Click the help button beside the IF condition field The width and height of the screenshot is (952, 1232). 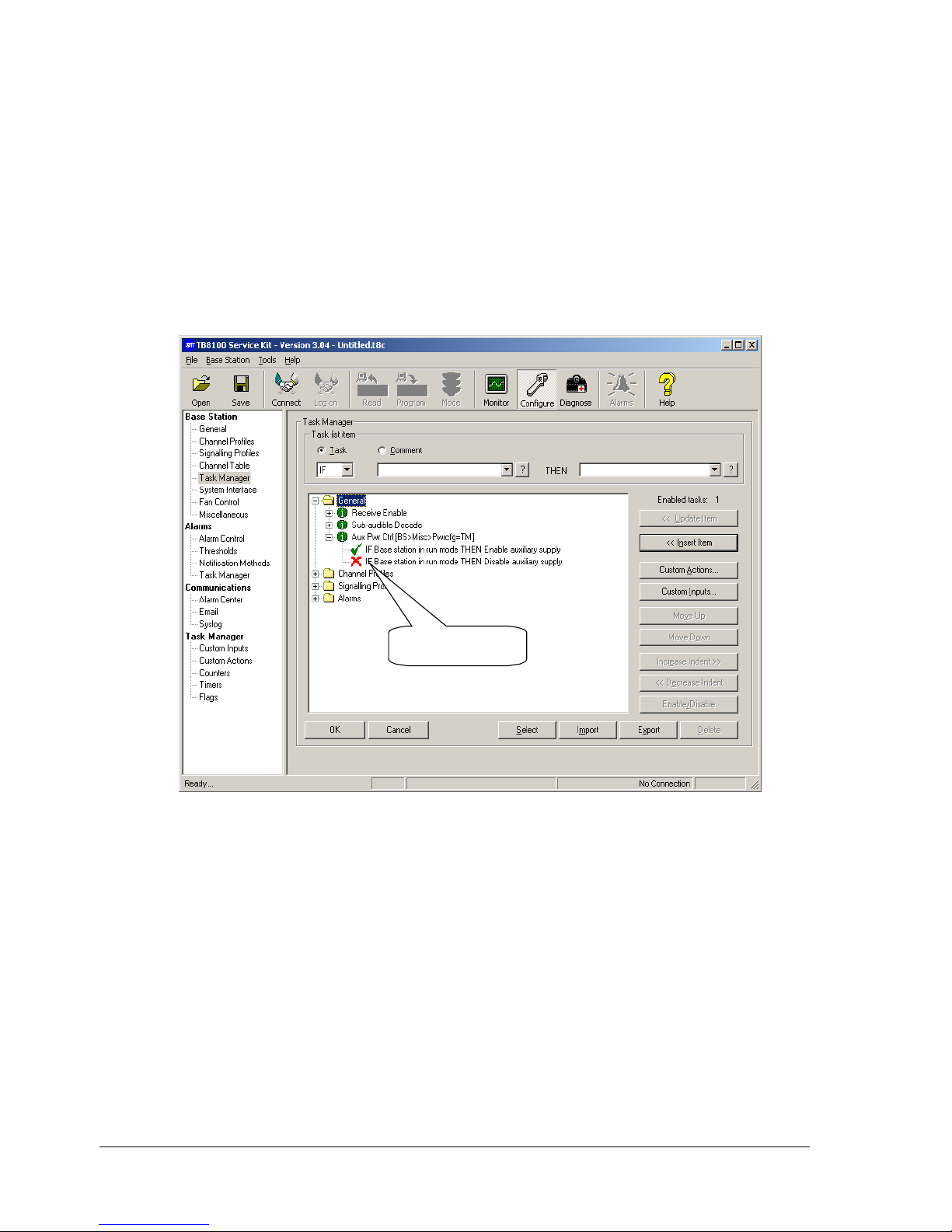point(523,469)
